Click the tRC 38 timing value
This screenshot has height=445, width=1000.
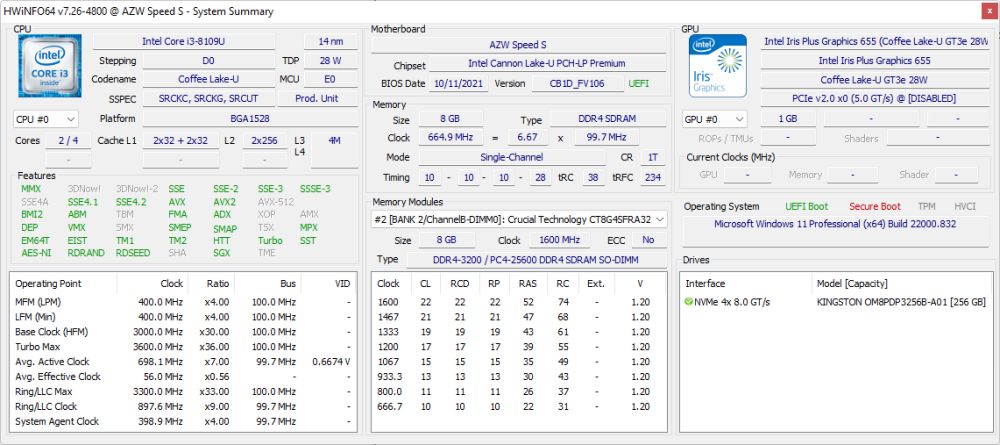(594, 177)
